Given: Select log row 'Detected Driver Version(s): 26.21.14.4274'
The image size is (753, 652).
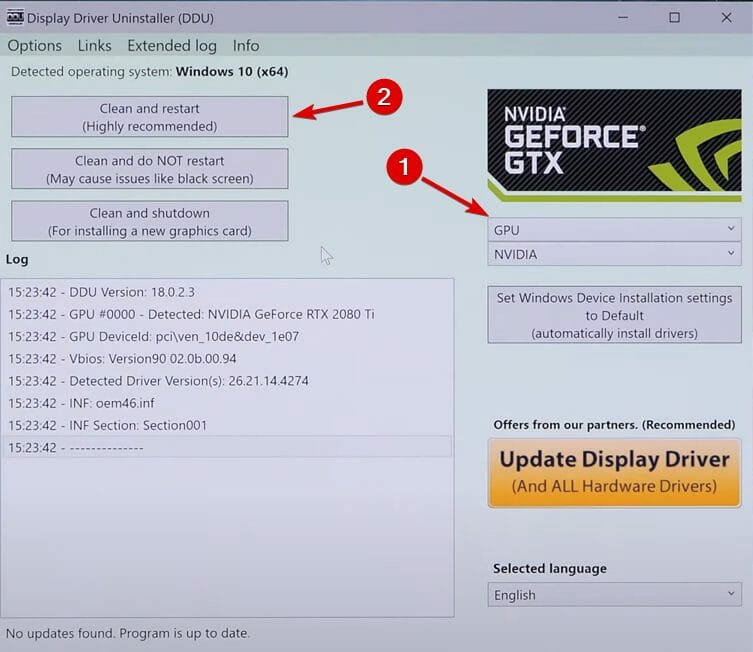Looking at the screenshot, I should [x=227, y=381].
